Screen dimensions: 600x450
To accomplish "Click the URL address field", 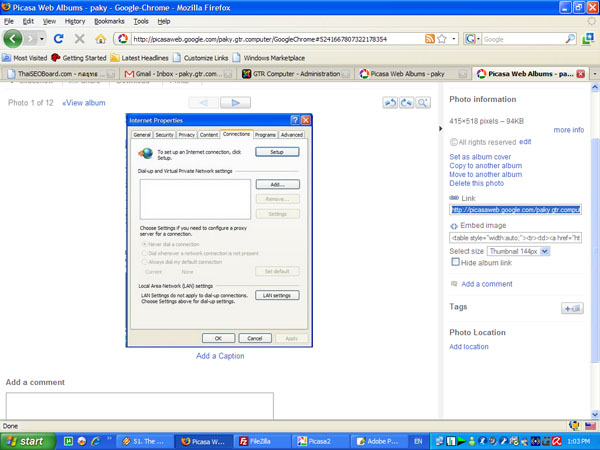I will click(277, 39).
